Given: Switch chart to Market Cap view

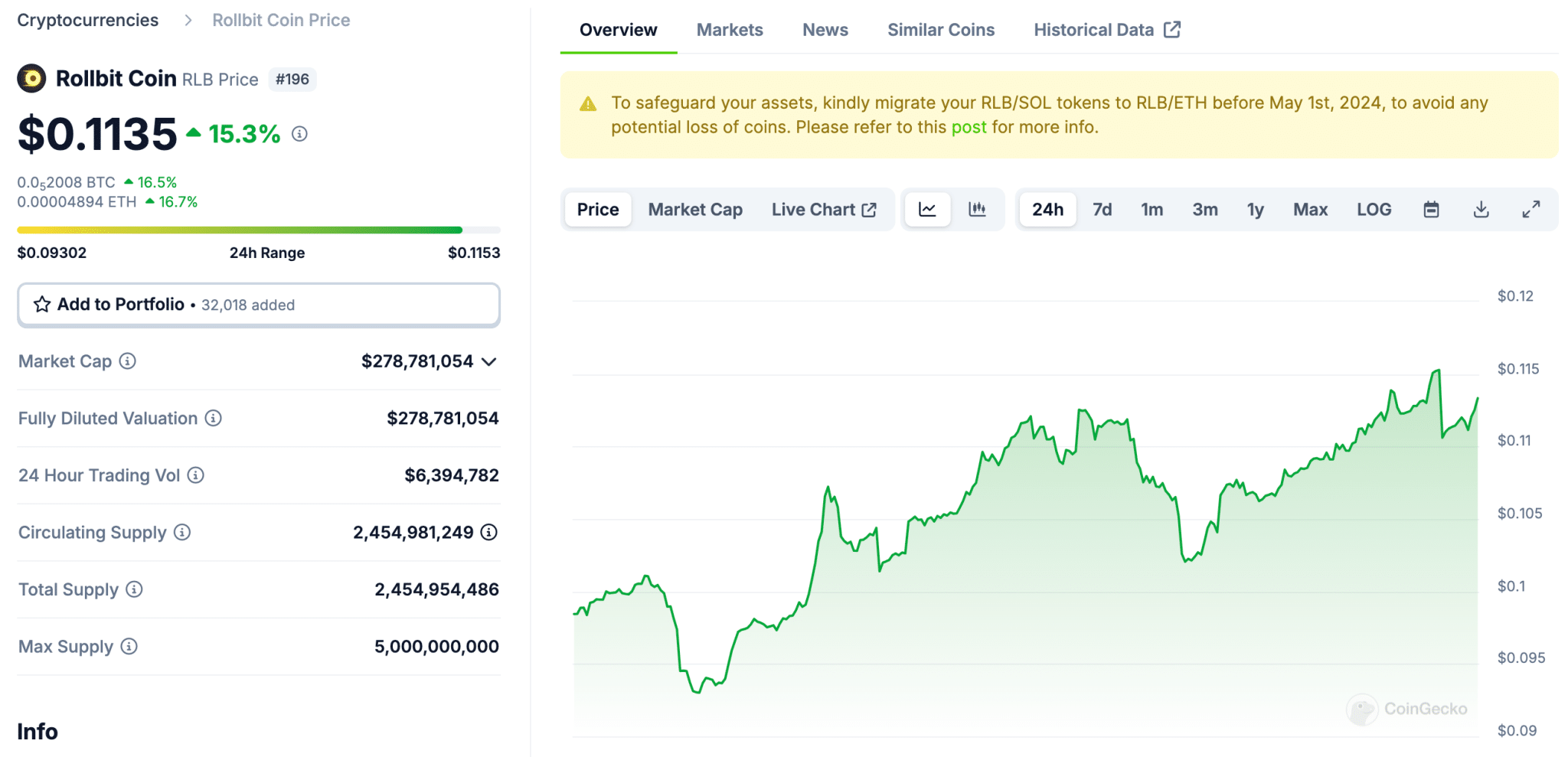Looking at the screenshot, I should click(694, 210).
